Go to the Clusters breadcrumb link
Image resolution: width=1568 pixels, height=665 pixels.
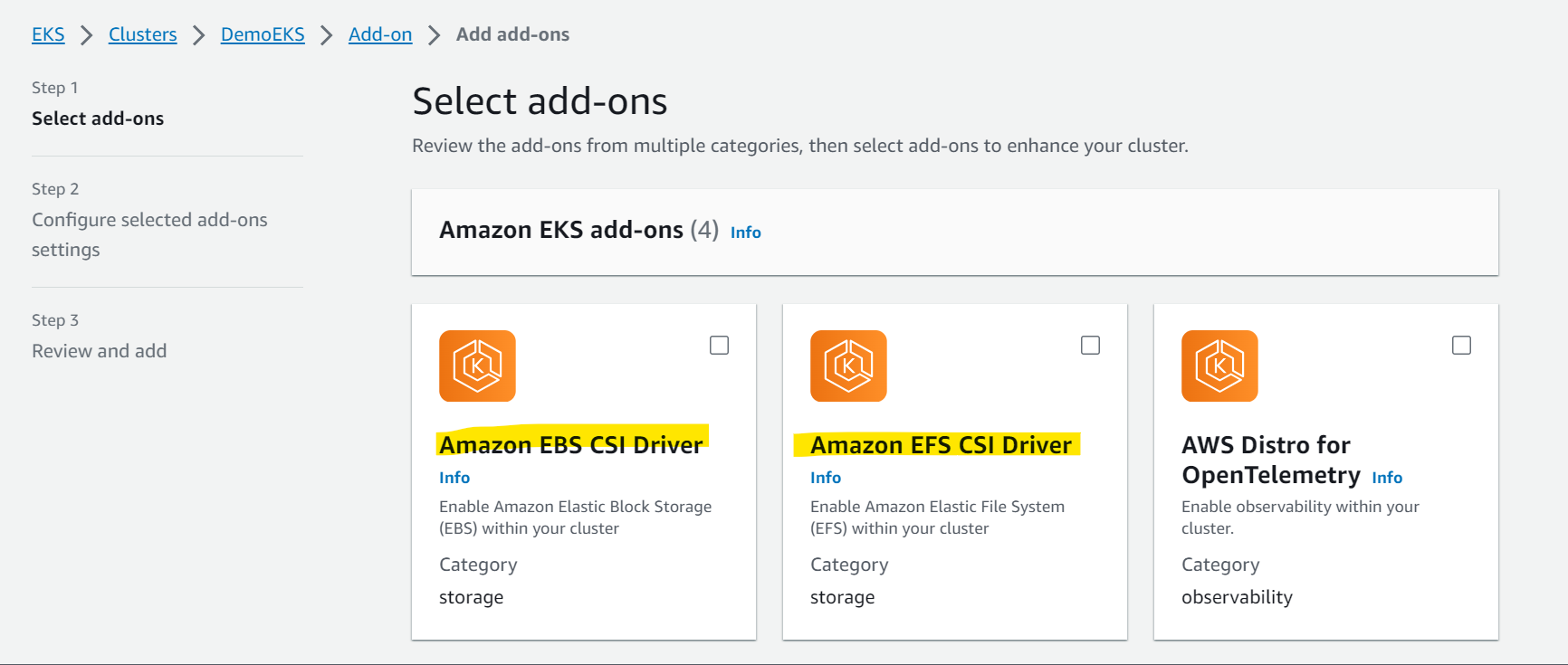pos(143,34)
